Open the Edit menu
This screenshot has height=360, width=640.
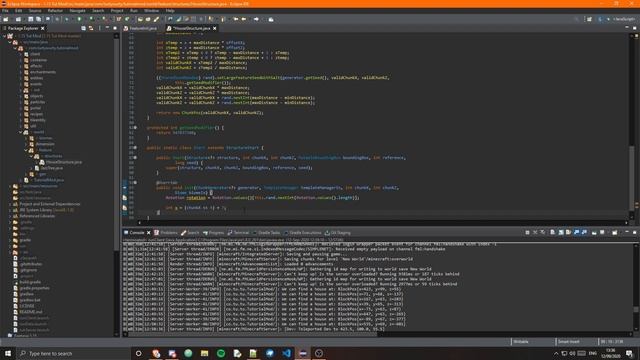(18, 11)
